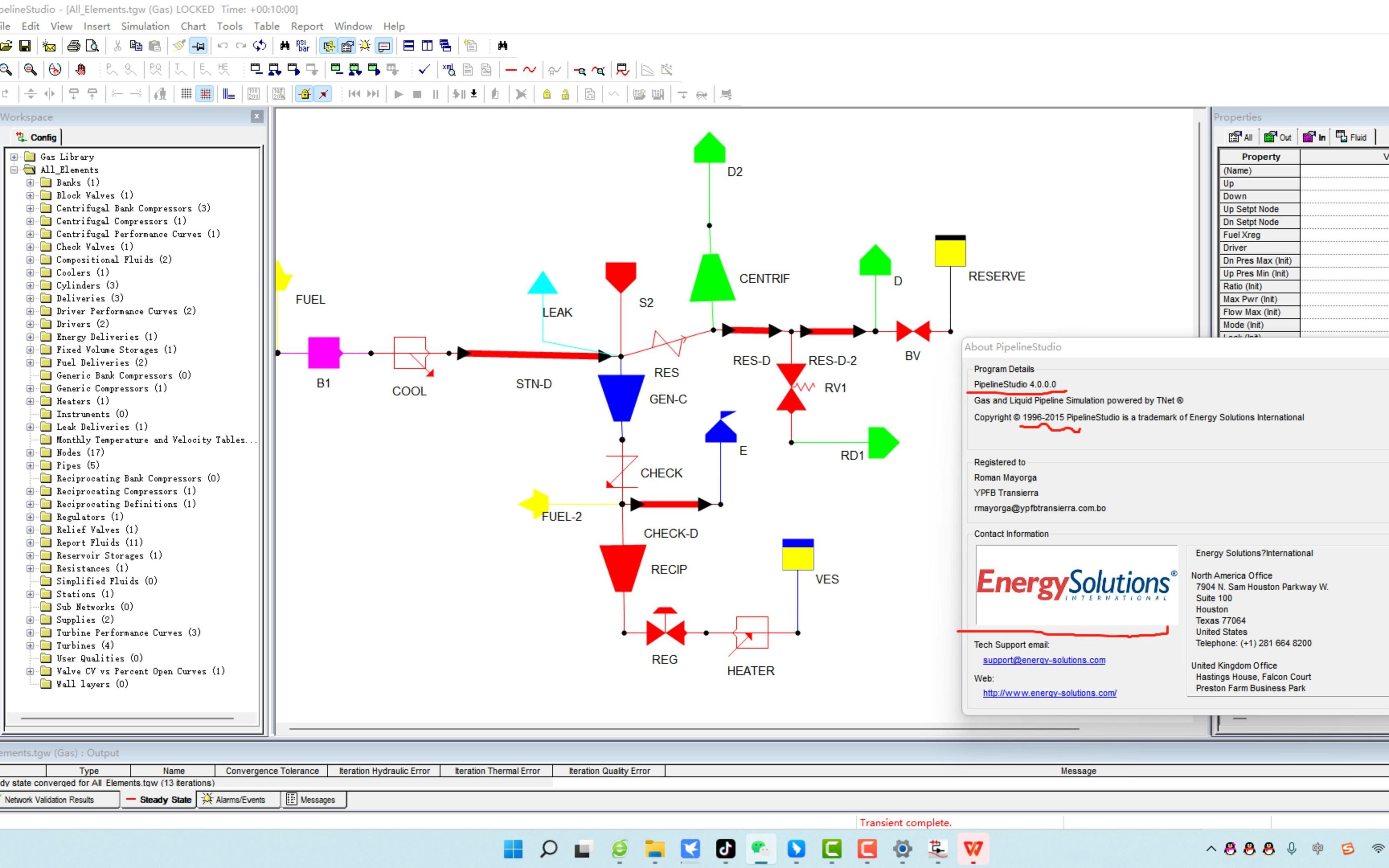Toggle the pushpin toolbar button
The width and height of the screenshot is (1389, 868).
click(199, 46)
